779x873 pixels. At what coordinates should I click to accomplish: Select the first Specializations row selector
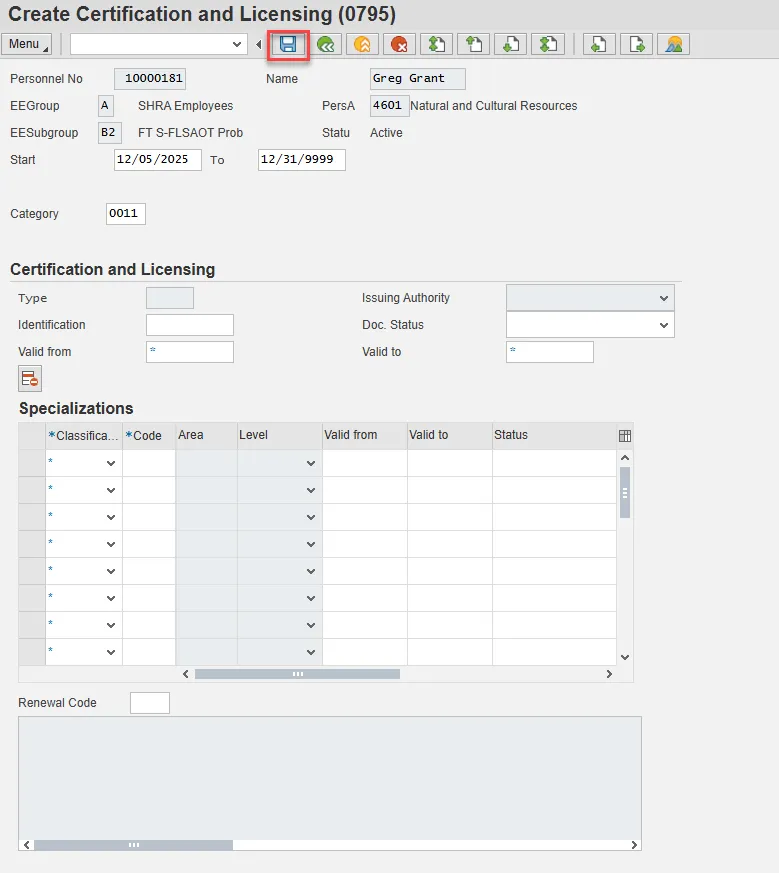(32, 463)
